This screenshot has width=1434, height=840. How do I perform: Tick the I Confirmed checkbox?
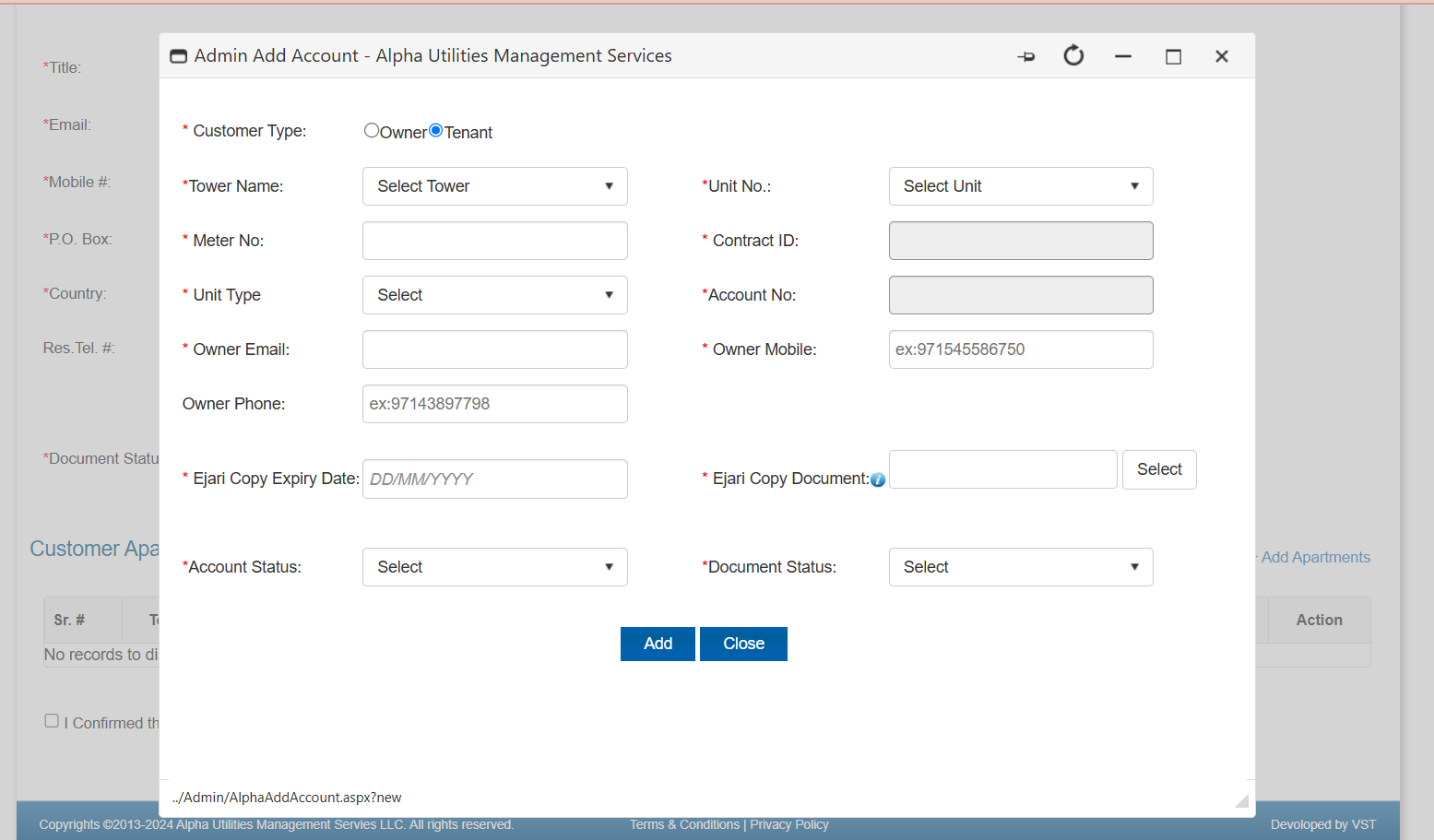pyautogui.click(x=52, y=721)
